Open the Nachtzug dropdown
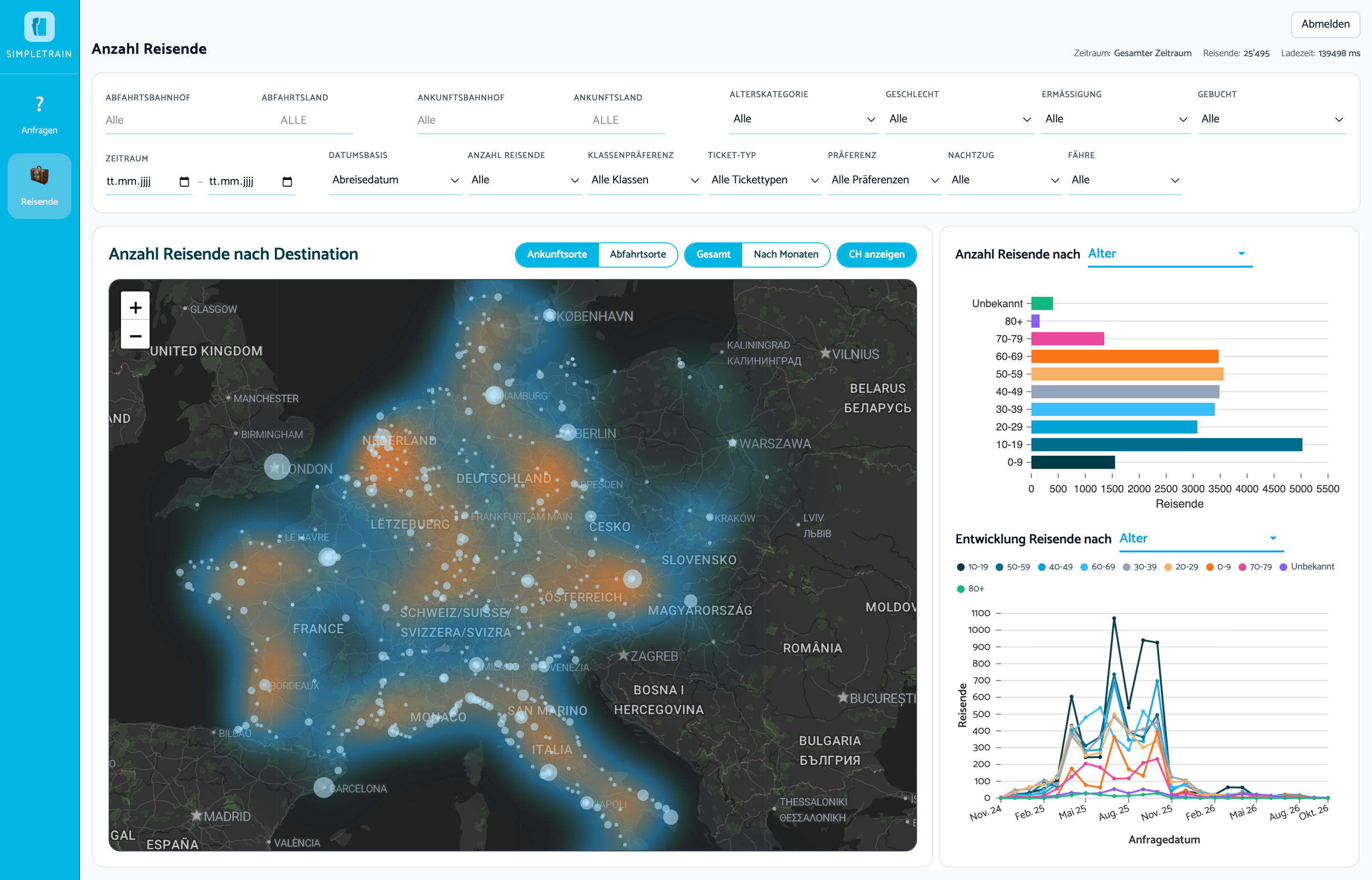The image size is (1372, 880). pyautogui.click(x=1004, y=180)
